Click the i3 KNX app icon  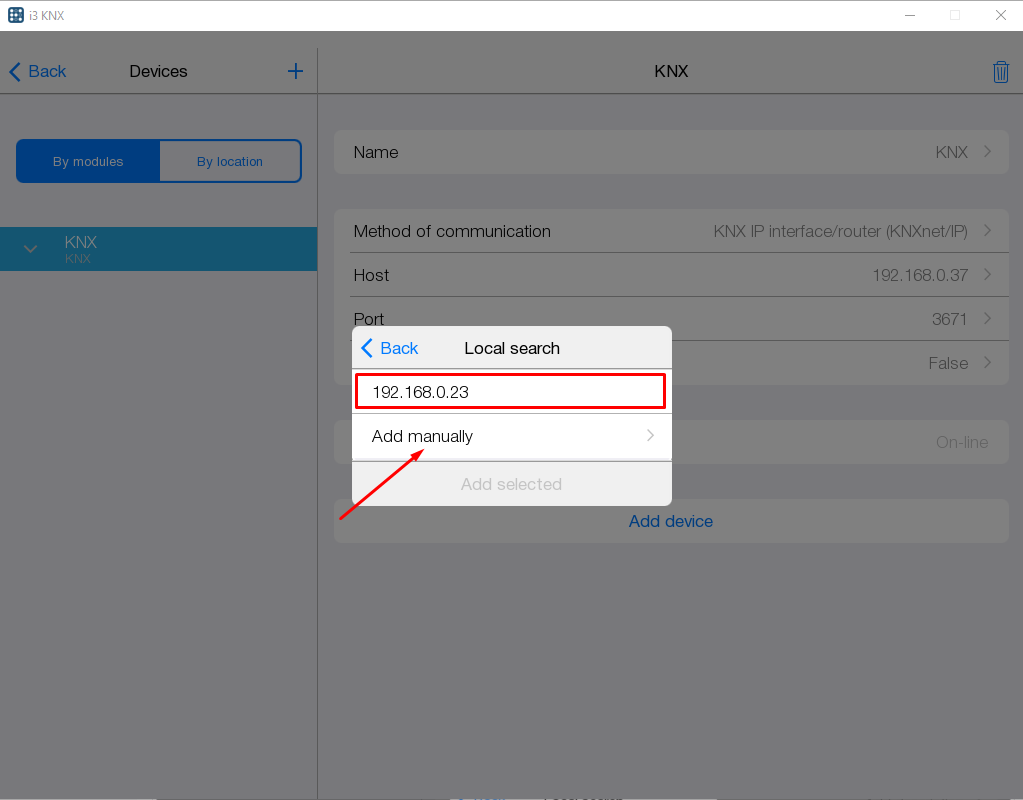[x=15, y=15]
